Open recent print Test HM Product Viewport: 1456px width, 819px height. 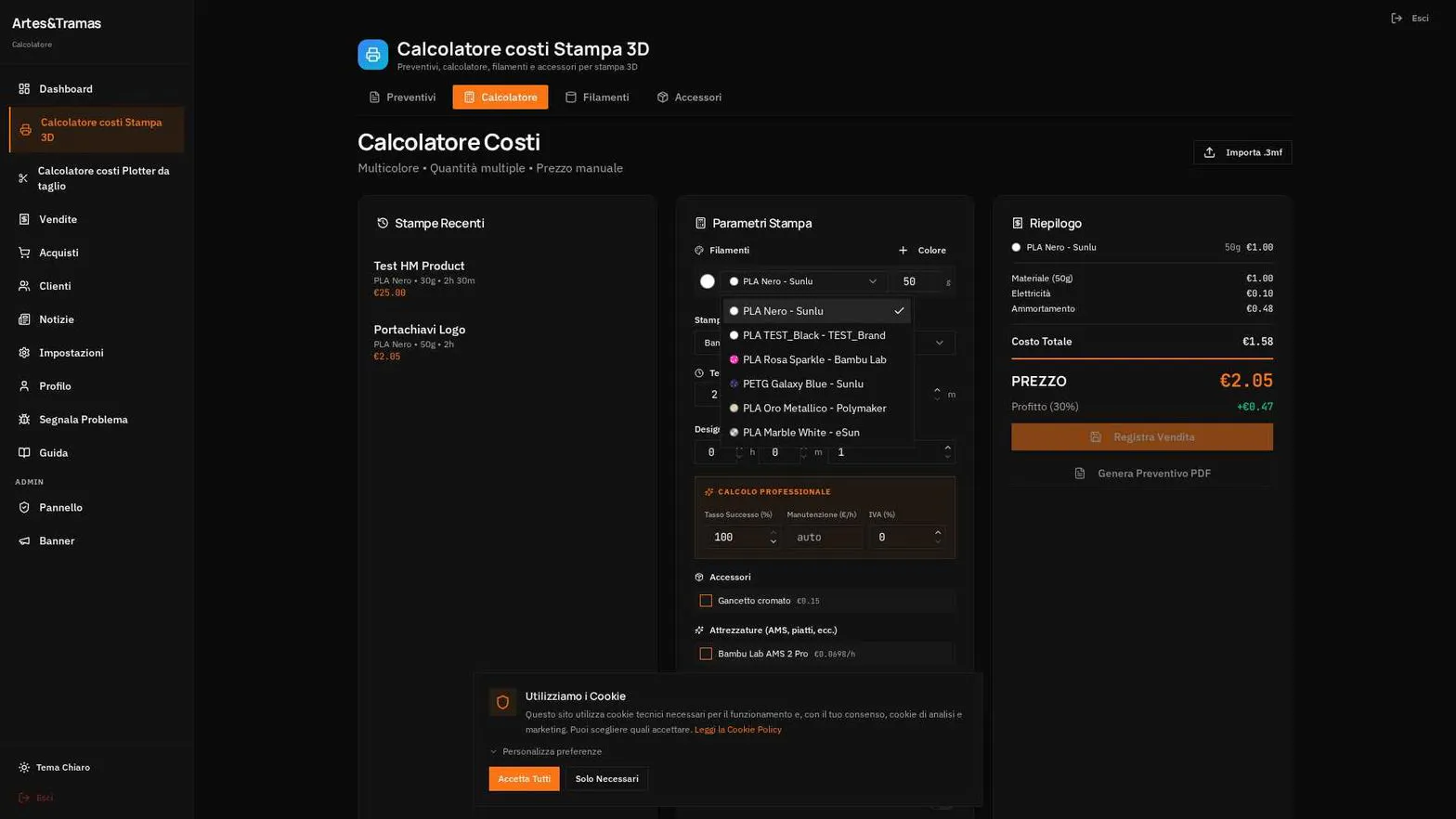[506, 279]
